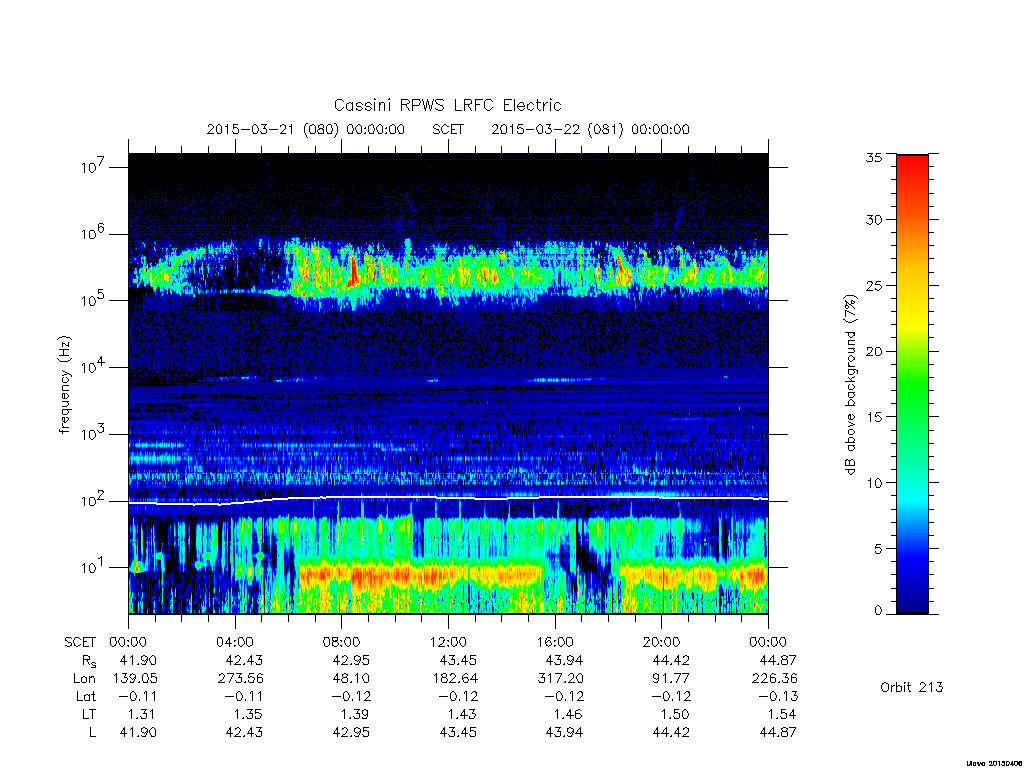1024x768 pixels.
Task: Click the colorbar tick label '20'
Action: click(x=874, y=351)
